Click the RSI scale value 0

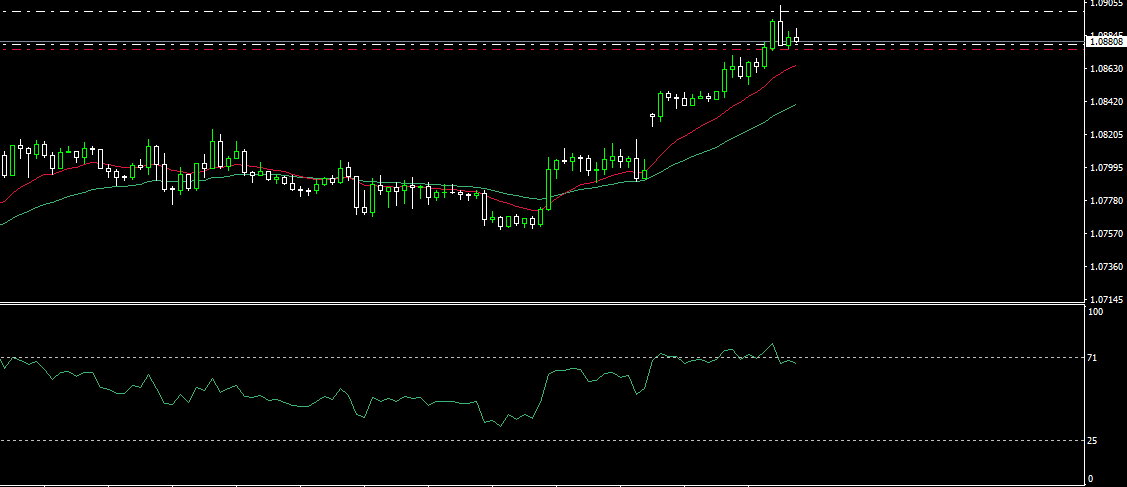point(1091,479)
